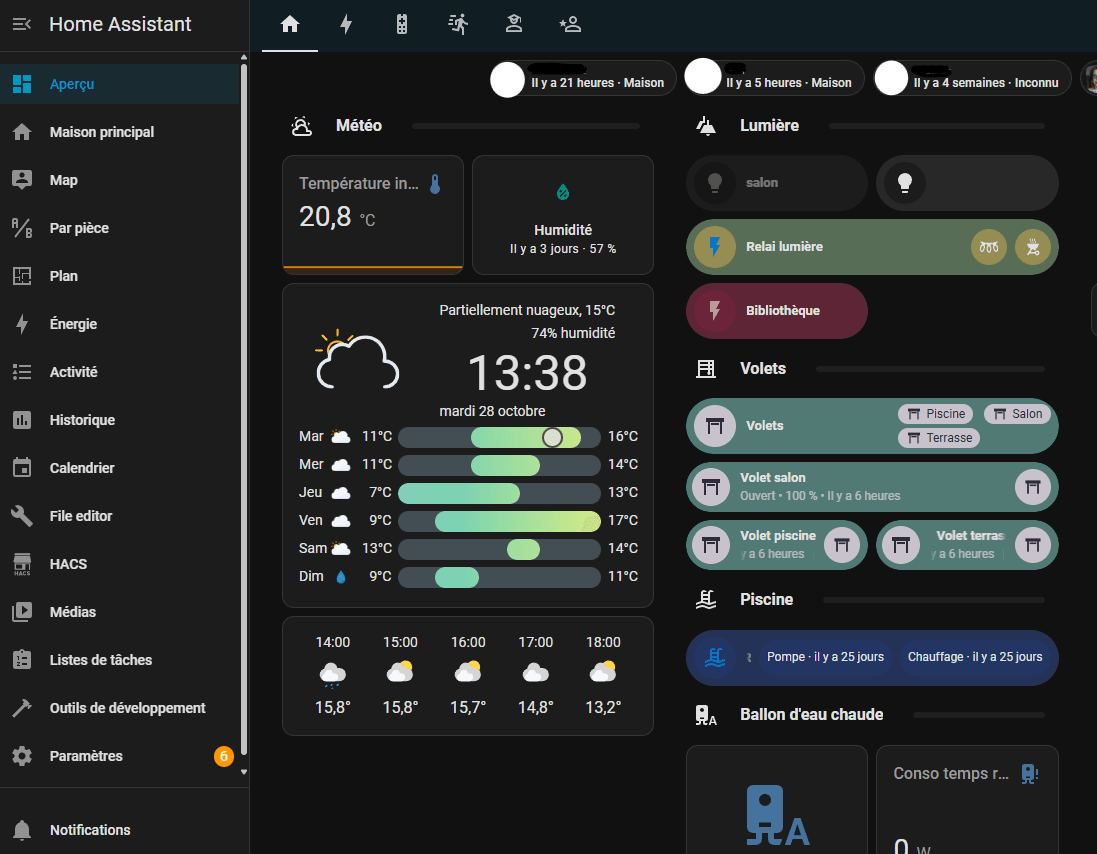Open the add-person view tab icon
1097x854 pixels.
(570, 25)
